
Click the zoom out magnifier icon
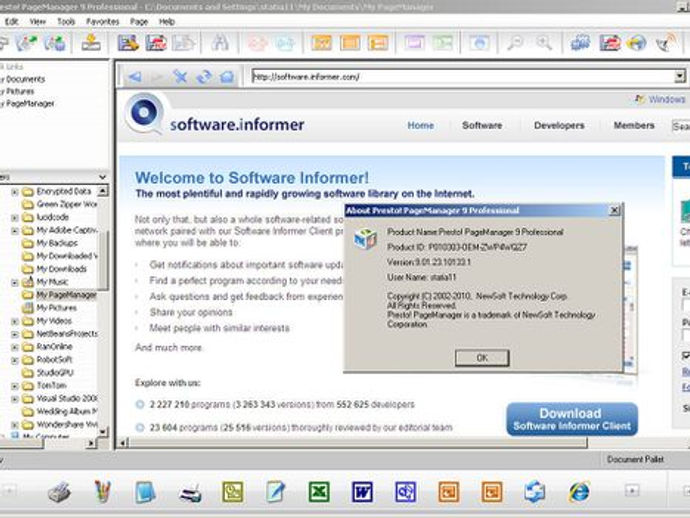[514, 43]
